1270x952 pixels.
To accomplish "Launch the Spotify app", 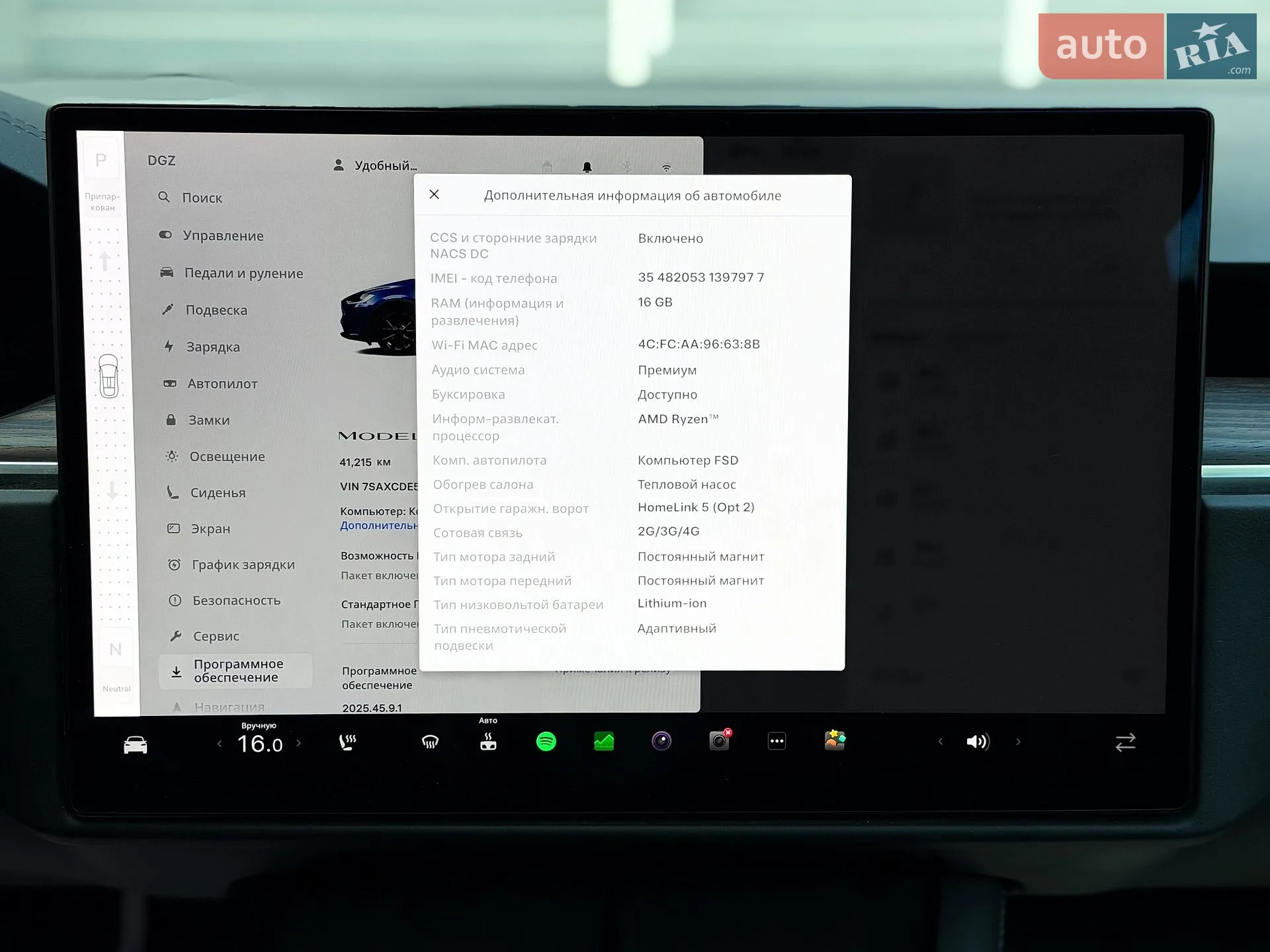I will [546, 742].
